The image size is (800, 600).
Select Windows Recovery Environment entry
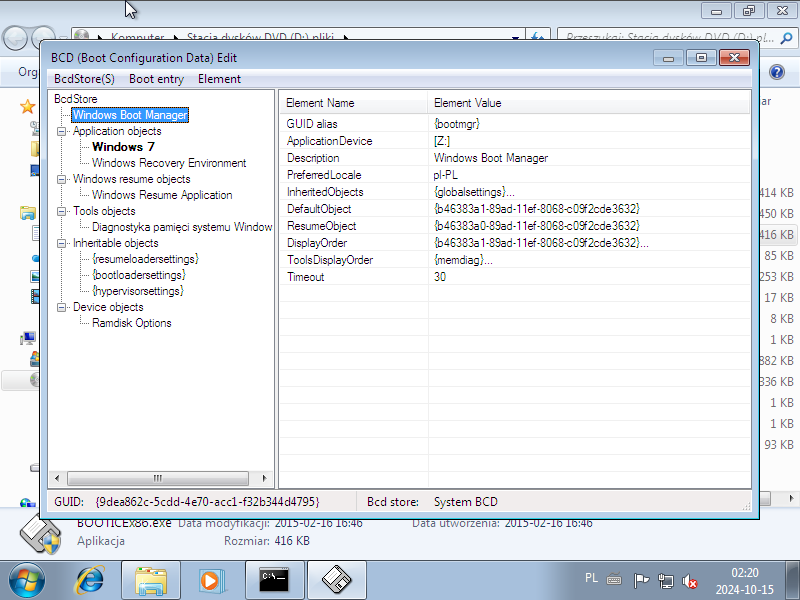tap(169, 163)
